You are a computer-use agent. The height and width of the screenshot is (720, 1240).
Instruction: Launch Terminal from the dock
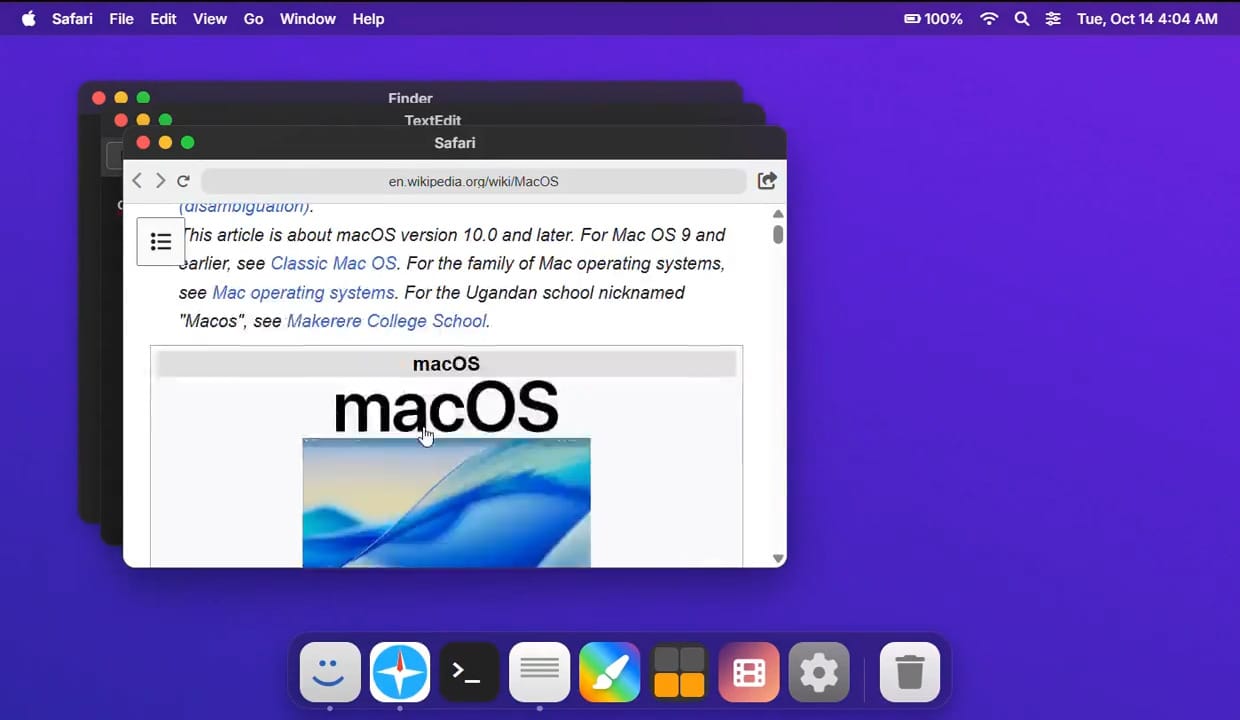point(469,672)
